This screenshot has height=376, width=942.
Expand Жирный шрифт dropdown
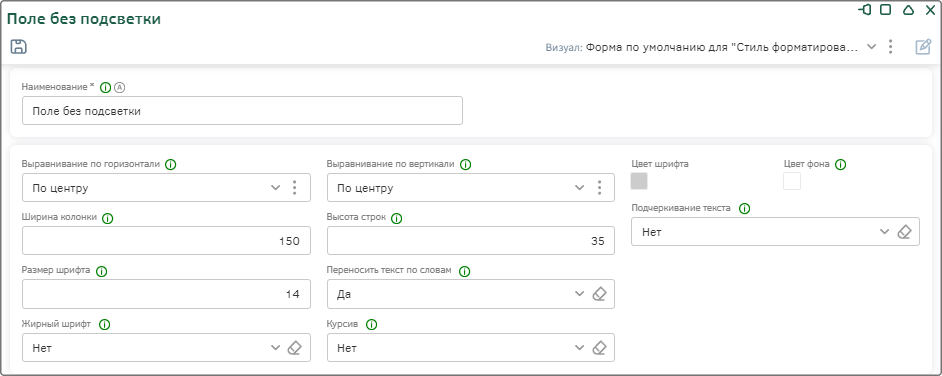click(x=276, y=348)
